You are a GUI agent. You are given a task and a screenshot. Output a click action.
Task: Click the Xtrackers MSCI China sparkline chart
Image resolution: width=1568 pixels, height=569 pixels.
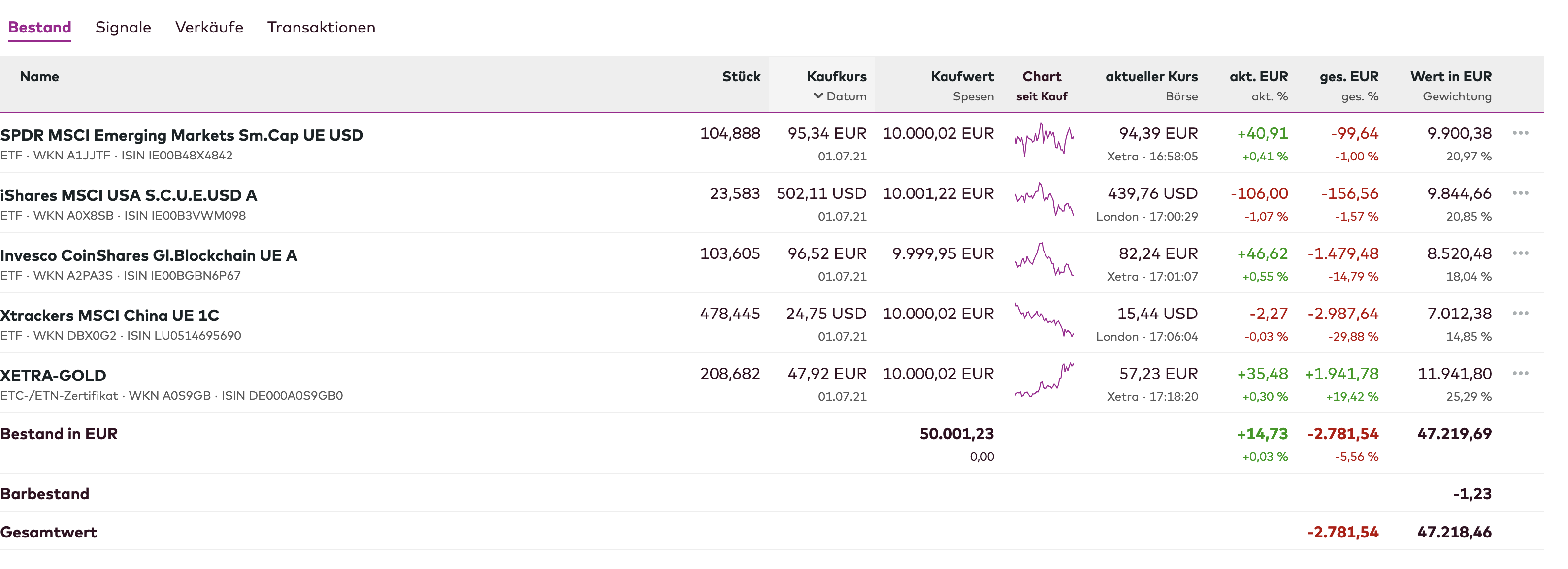coord(1044,320)
